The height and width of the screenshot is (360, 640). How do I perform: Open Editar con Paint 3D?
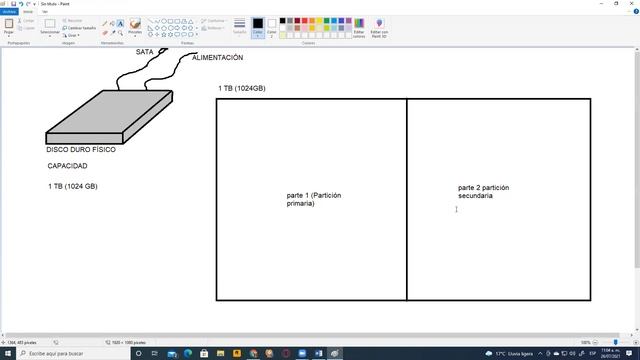[379, 28]
